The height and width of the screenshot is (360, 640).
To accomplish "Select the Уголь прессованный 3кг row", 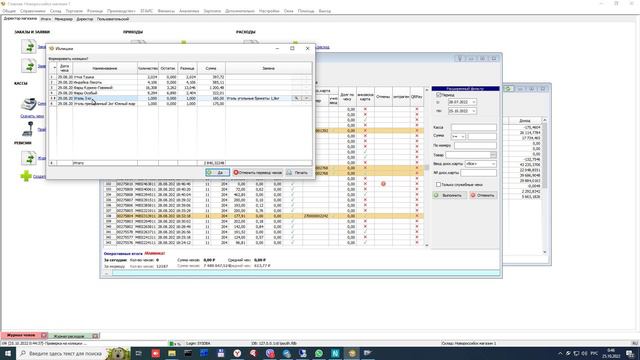I will pyautogui.click(x=180, y=104).
